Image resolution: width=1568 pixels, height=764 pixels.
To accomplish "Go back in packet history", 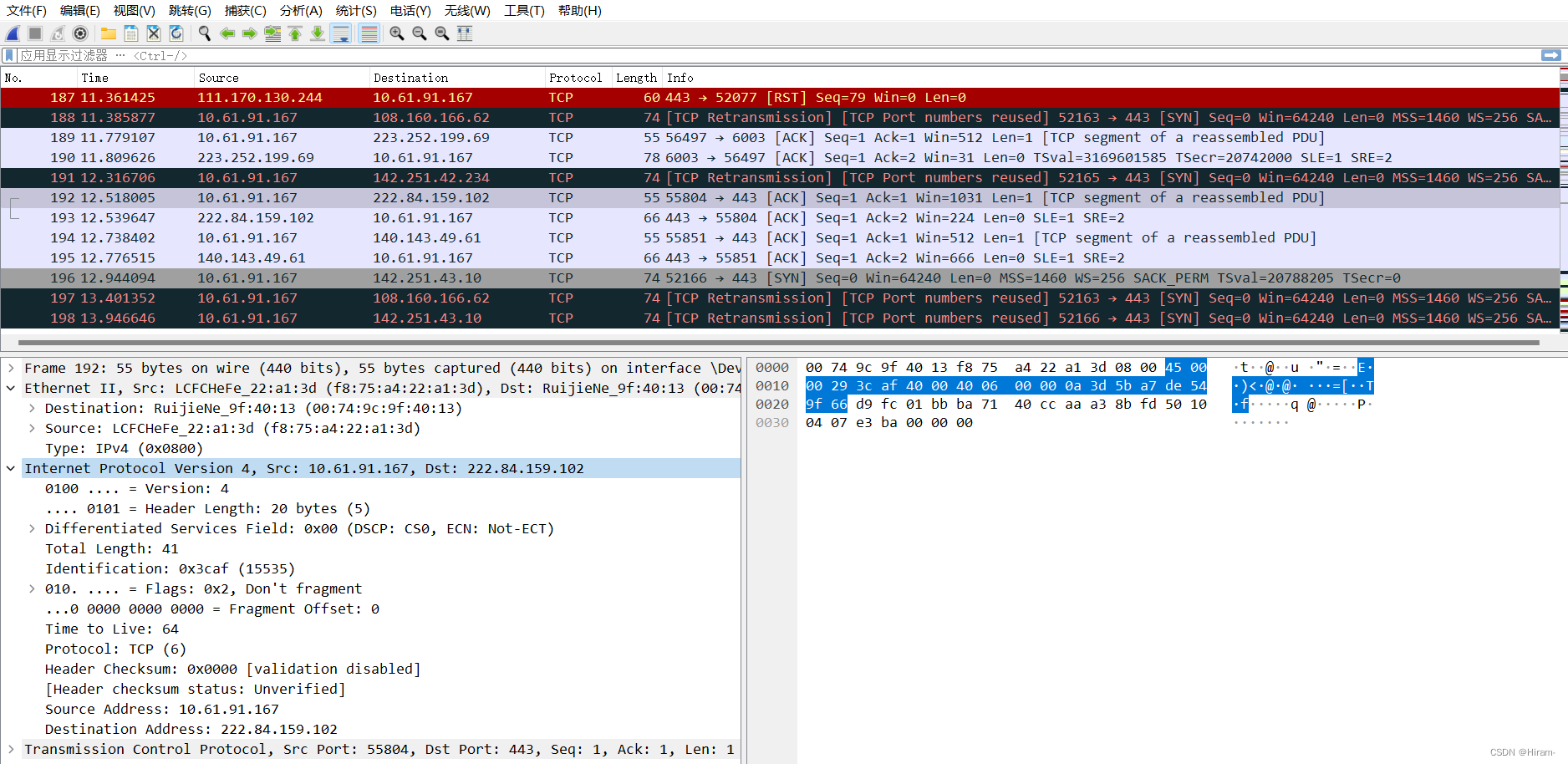I will coord(227,33).
